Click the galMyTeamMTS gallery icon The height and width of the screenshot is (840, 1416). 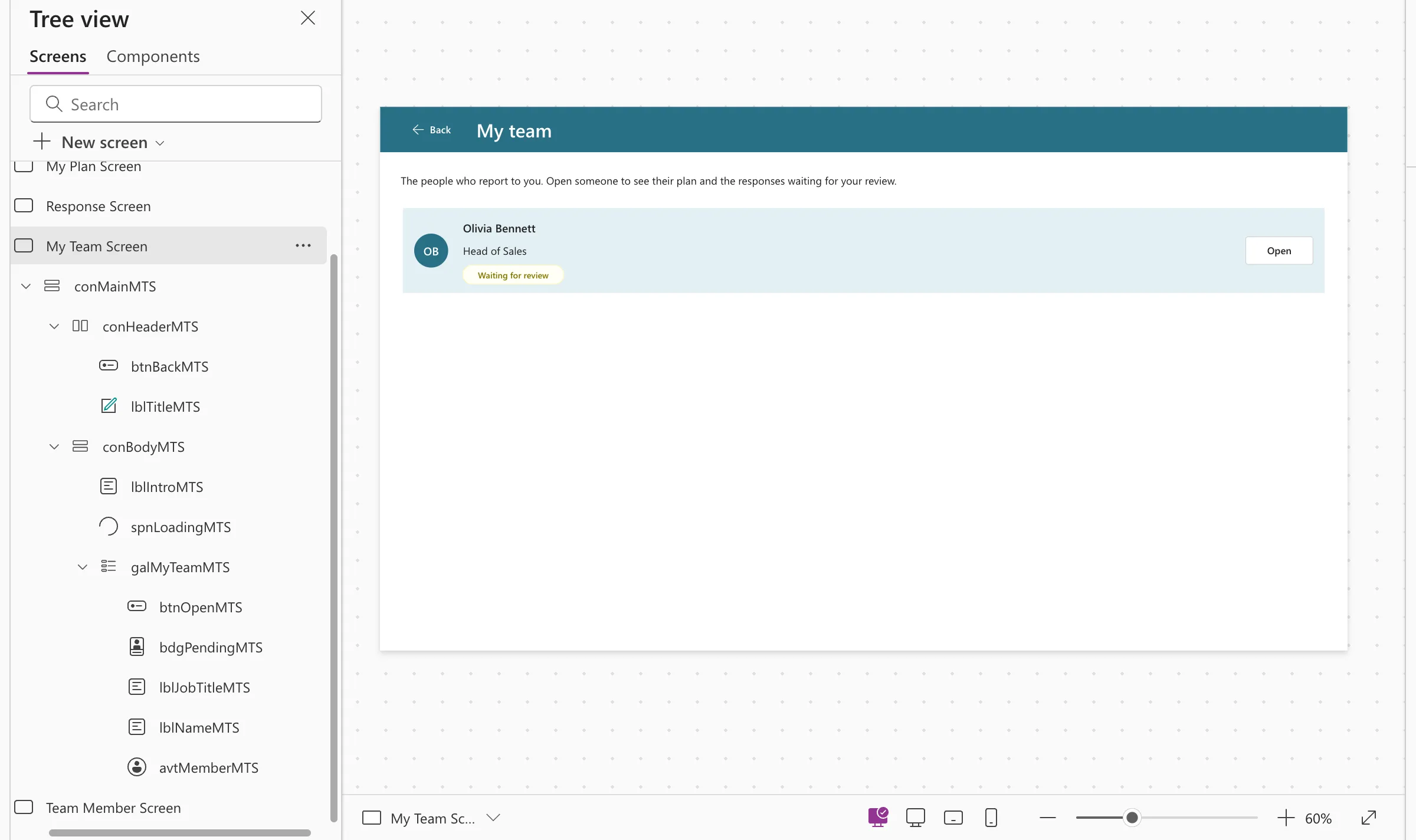tap(109, 566)
